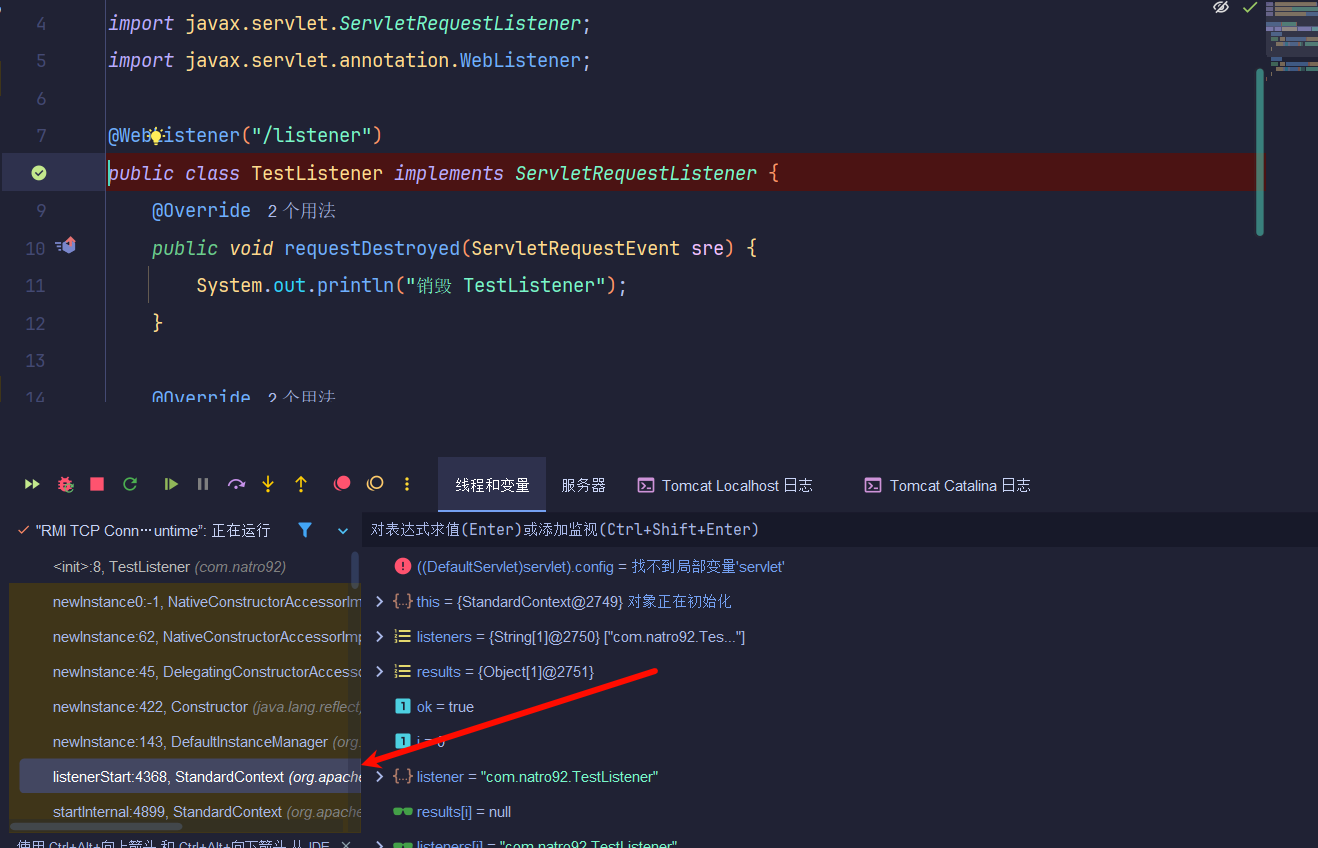The image size is (1318, 848).
Task: Click the list icon of the results variable
Action: (x=402, y=672)
